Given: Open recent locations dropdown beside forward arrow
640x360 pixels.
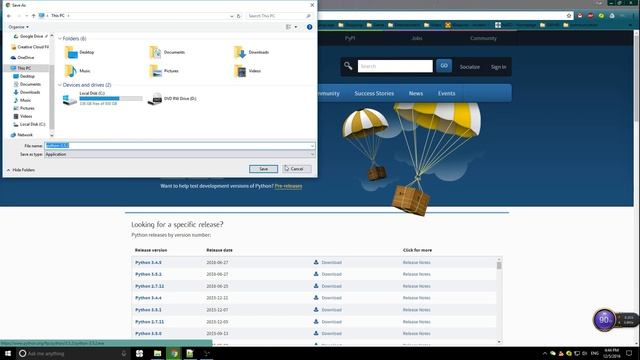Looking at the screenshot, I should [x=27, y=16].
